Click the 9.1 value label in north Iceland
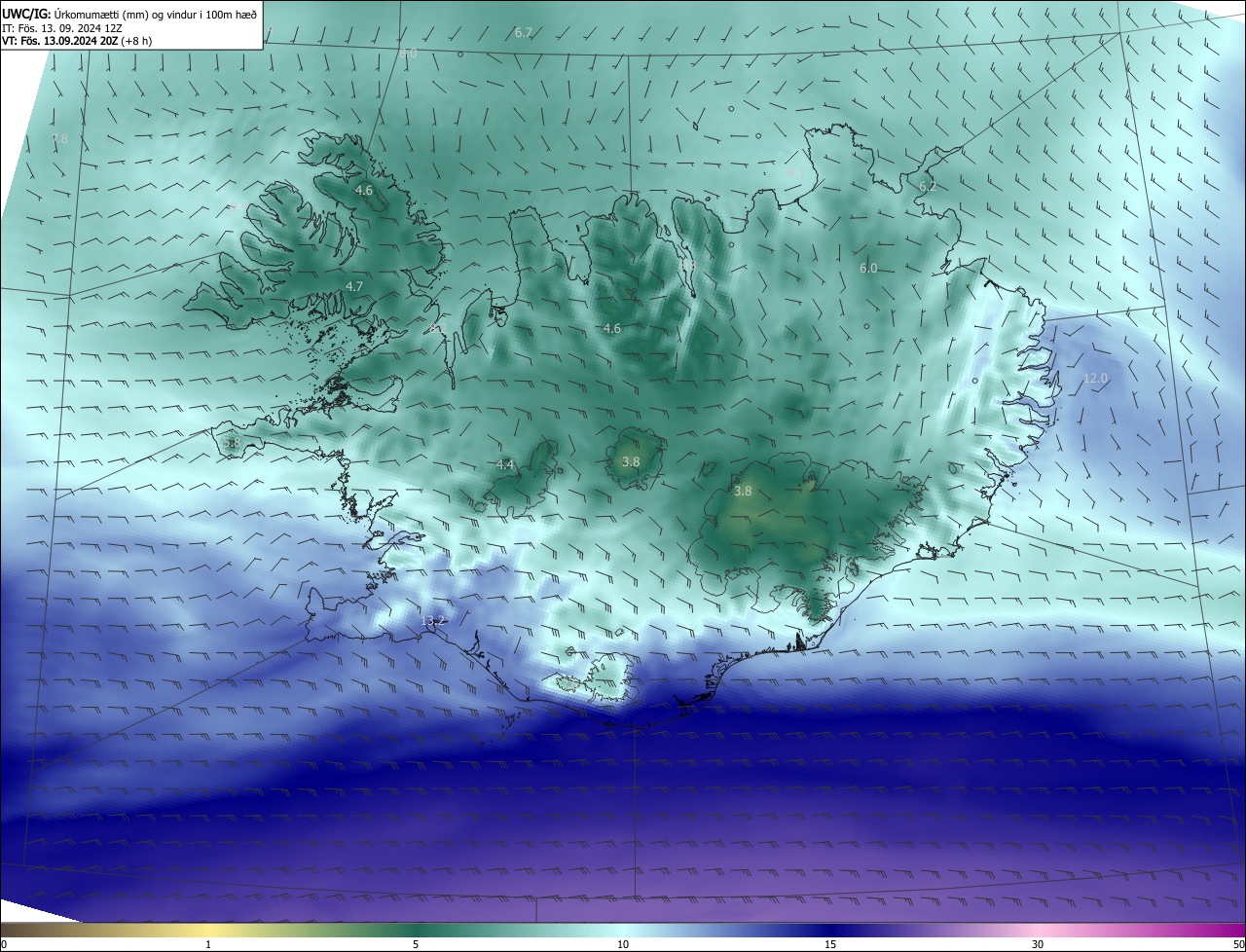Screen dimensions: 1246x952 click(795, 172)
